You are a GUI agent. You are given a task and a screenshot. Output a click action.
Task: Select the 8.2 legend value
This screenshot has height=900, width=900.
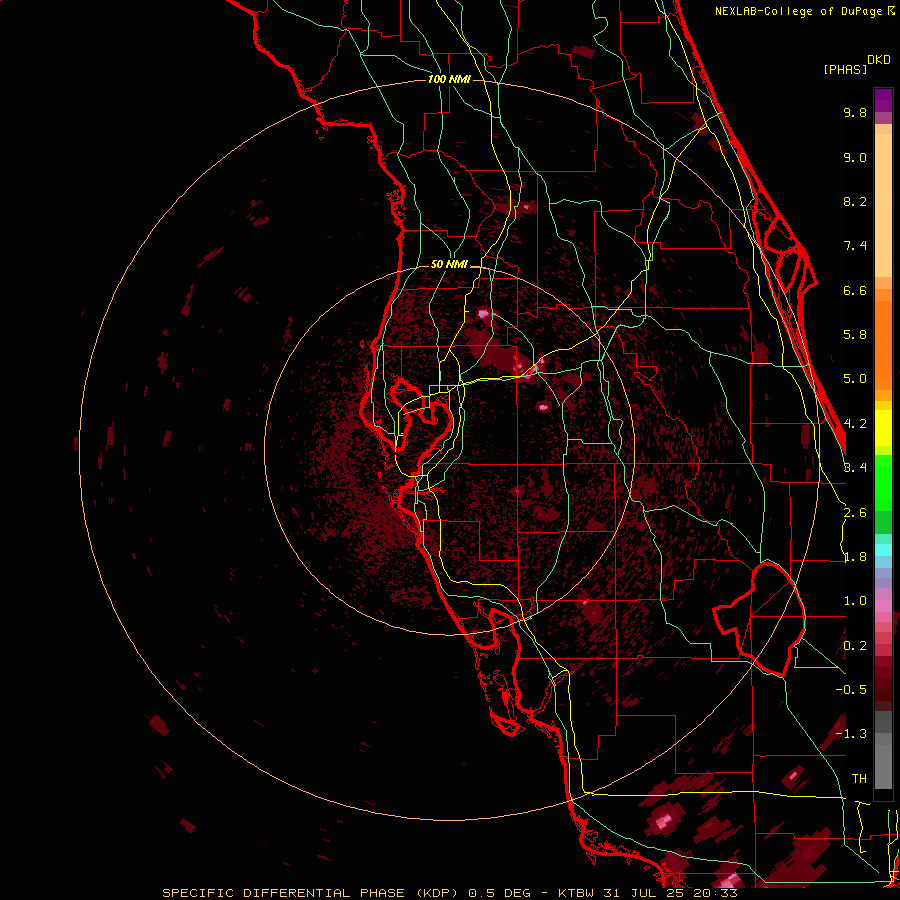[x=855, y=201]
